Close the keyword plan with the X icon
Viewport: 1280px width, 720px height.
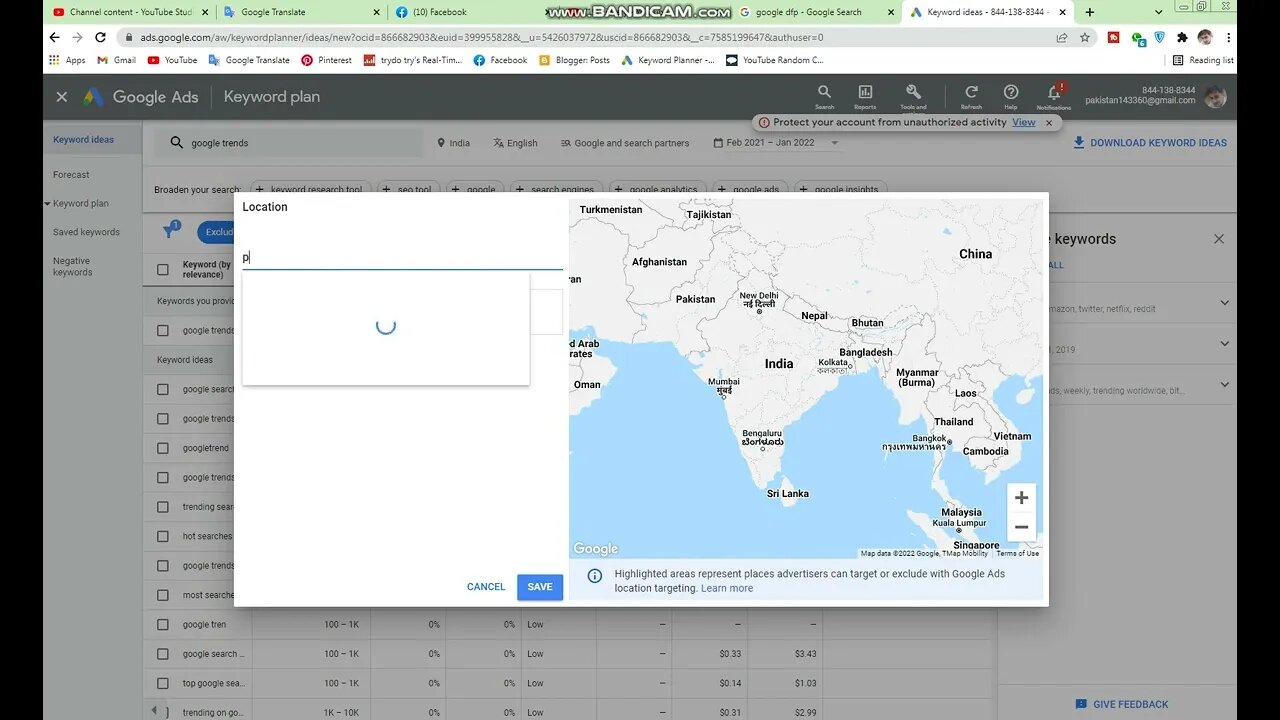[62, 97]
